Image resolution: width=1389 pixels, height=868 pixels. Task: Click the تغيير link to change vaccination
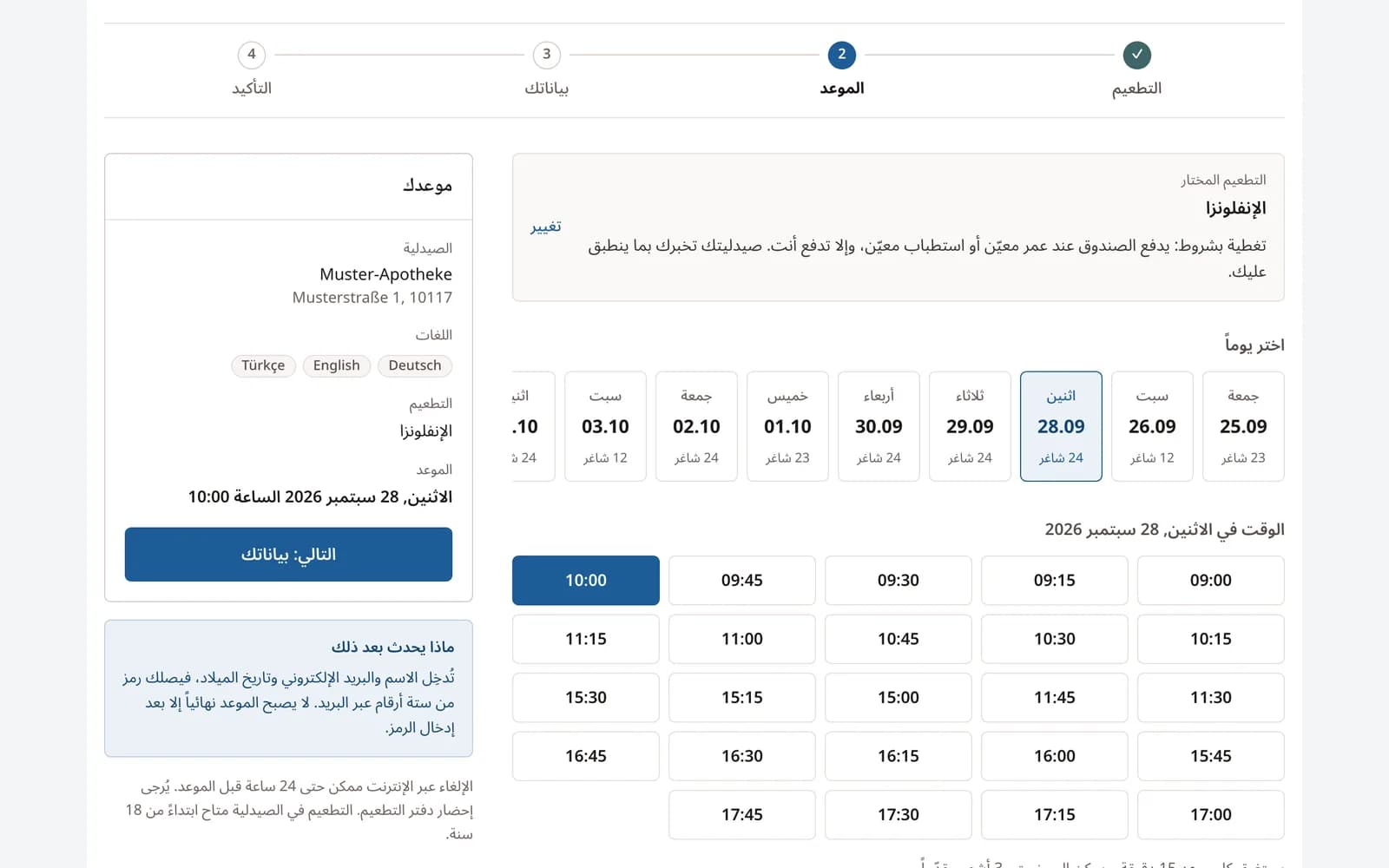click(546, 227)
